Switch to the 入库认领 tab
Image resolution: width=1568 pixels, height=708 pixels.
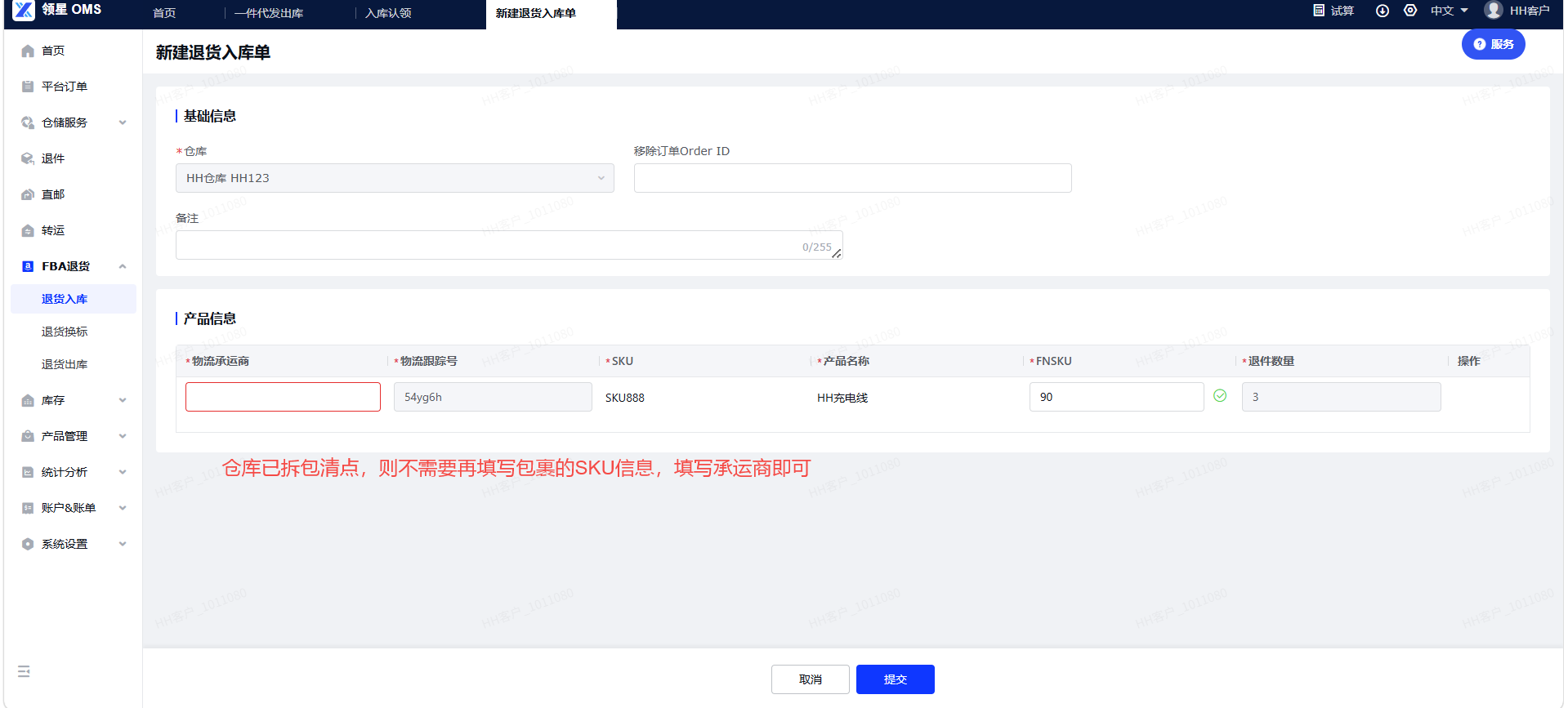(x=388, y=13)
